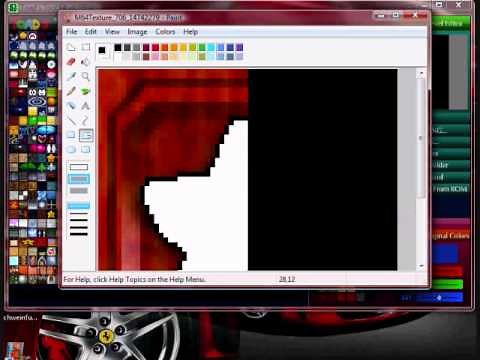Choose outline-with-fill shape style

pos(79,179)
